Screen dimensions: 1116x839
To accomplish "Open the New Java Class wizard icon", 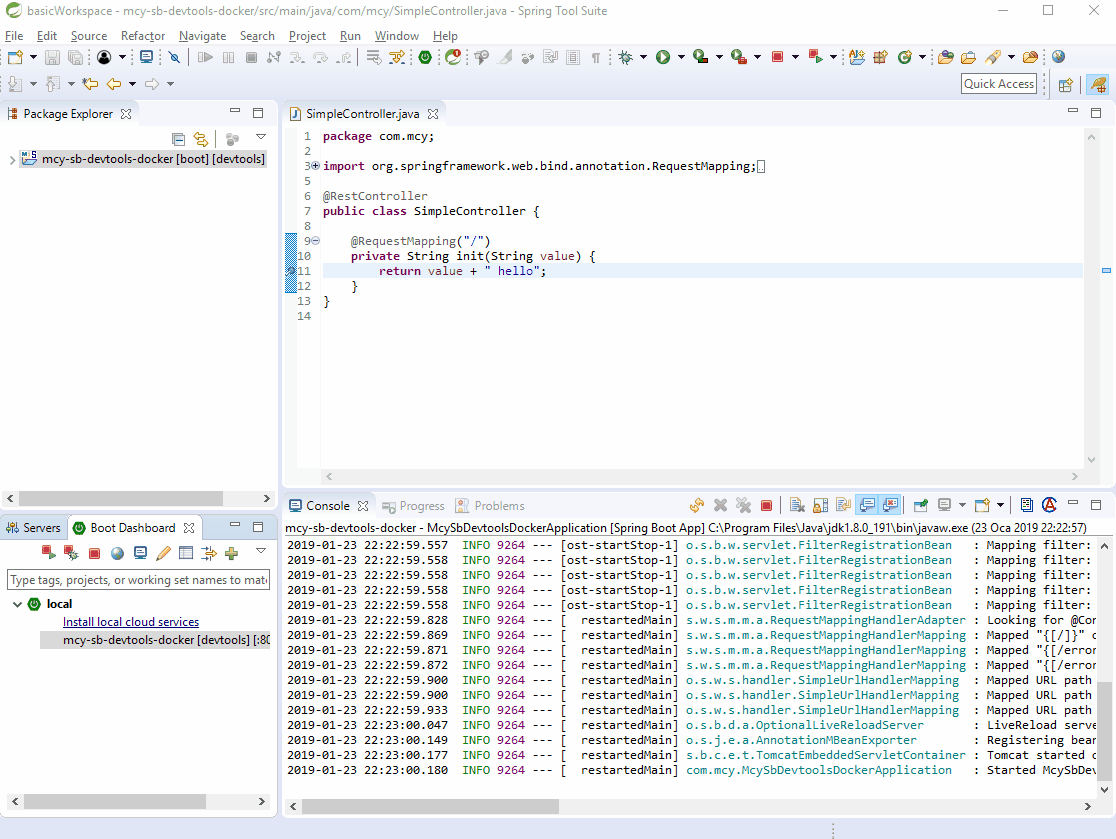I will [x=905, y=58].
